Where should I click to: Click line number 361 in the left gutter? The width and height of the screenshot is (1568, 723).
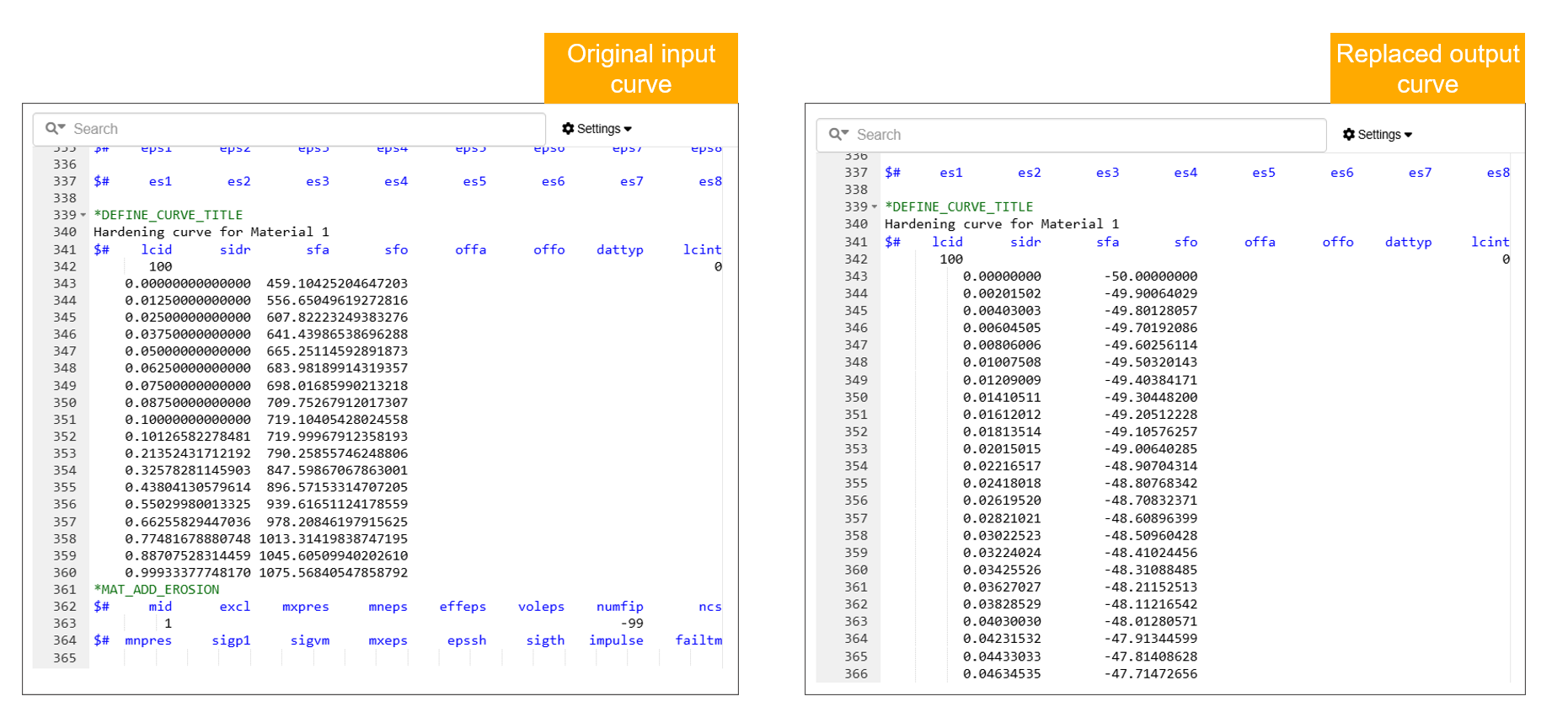click(65, 590)
